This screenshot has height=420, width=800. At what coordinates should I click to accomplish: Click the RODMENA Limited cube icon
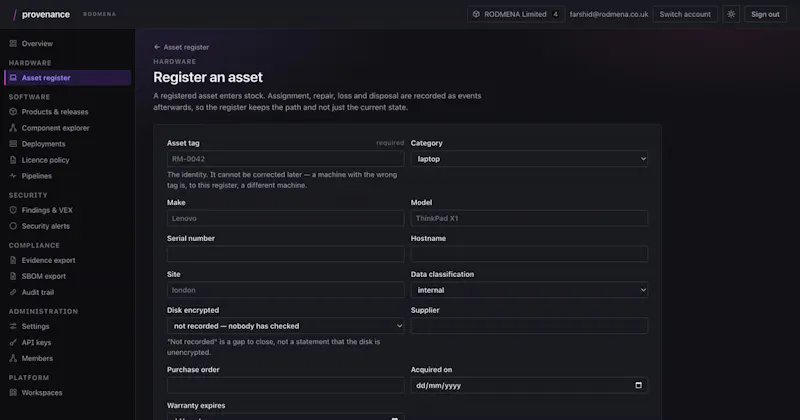[476, 14]
